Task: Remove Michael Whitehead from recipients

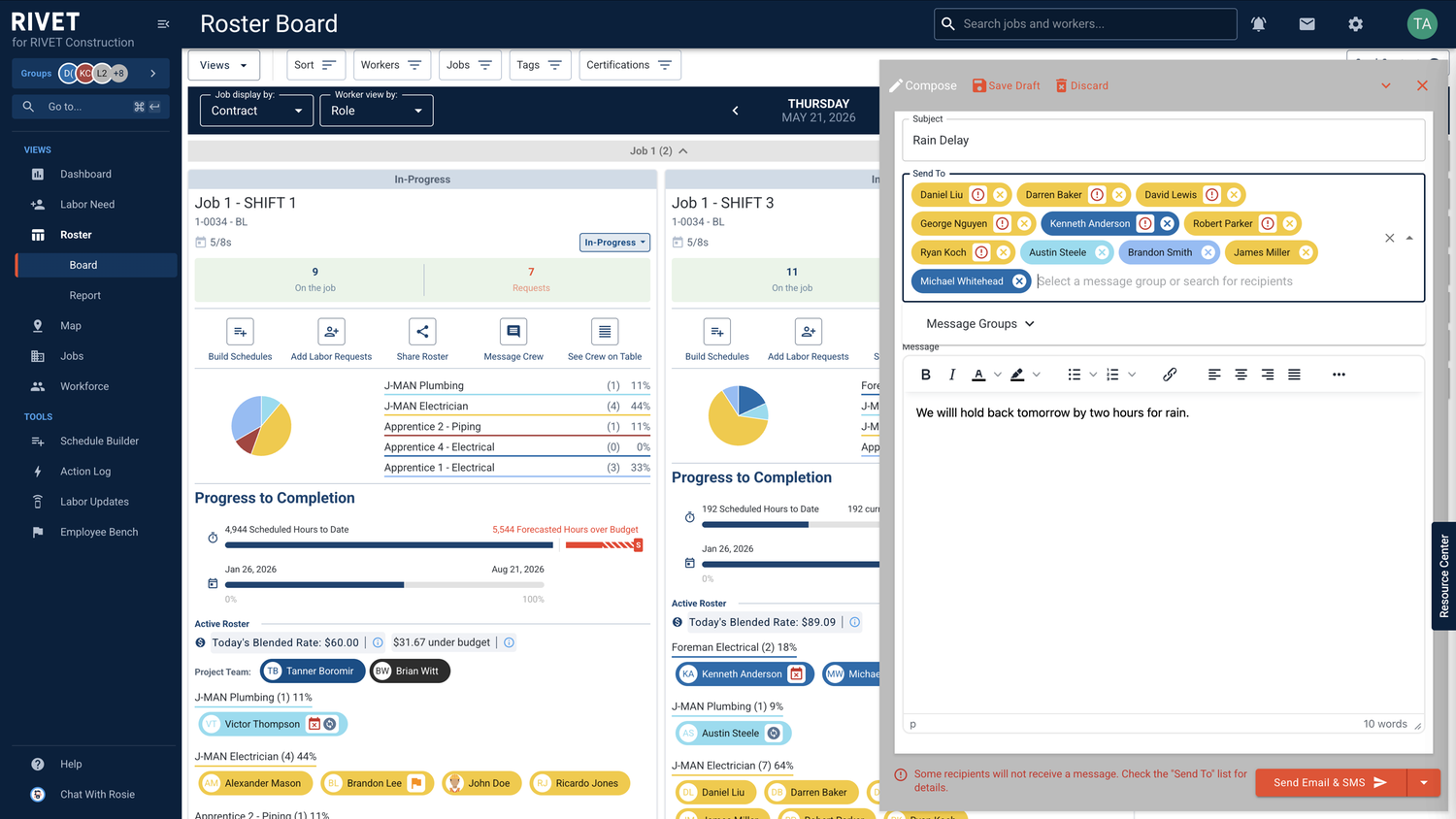Action: (1019, 281)
